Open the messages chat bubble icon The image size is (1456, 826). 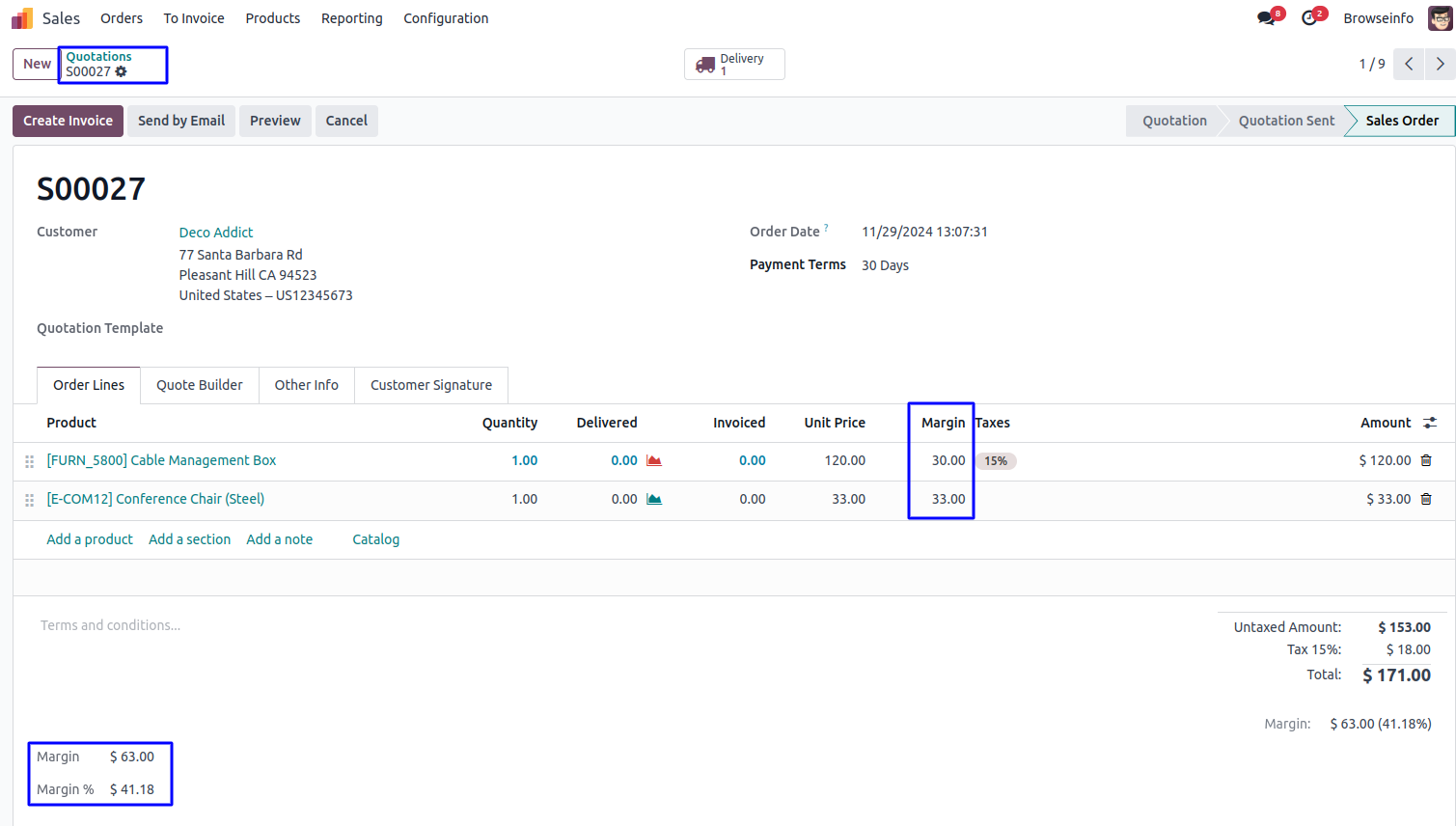click(1266, 18)
